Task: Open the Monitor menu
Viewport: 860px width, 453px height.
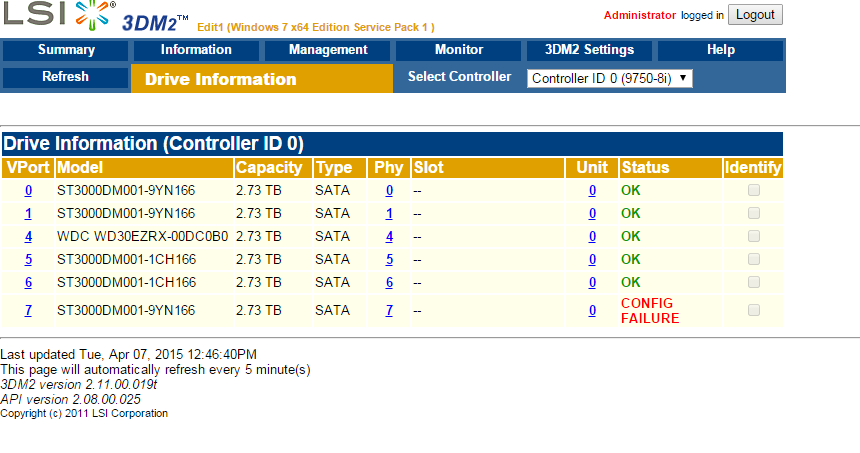Action: point(459,50)
